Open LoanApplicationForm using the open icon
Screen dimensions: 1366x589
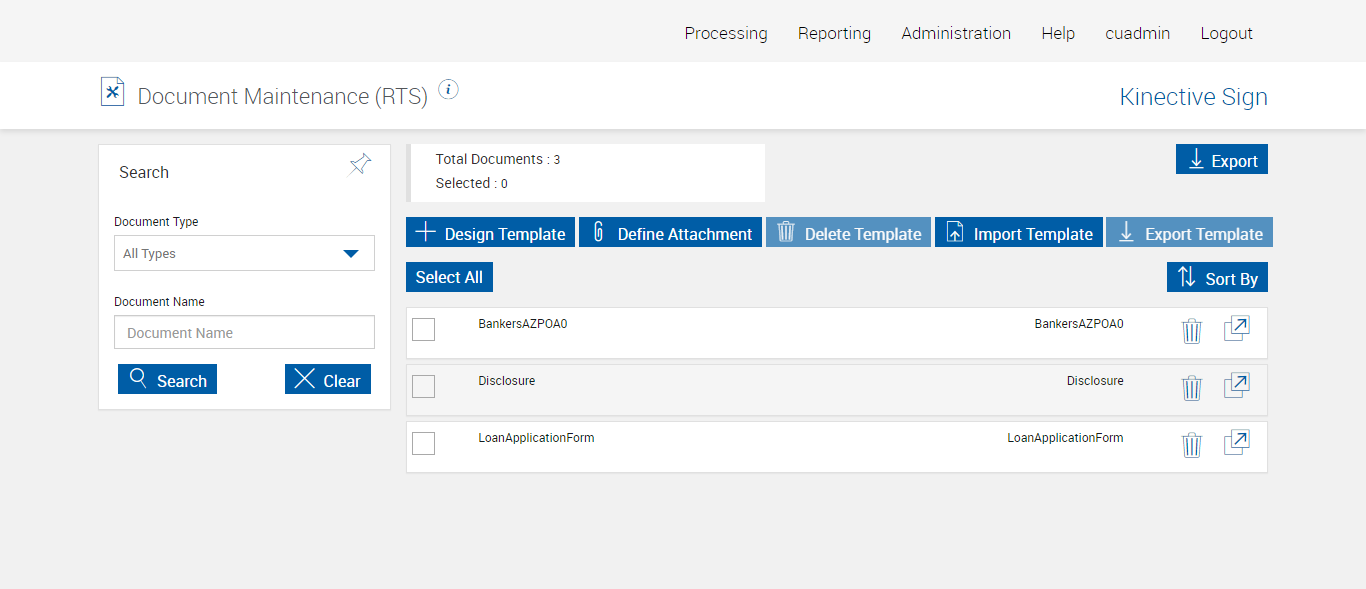coord(1237,443)
